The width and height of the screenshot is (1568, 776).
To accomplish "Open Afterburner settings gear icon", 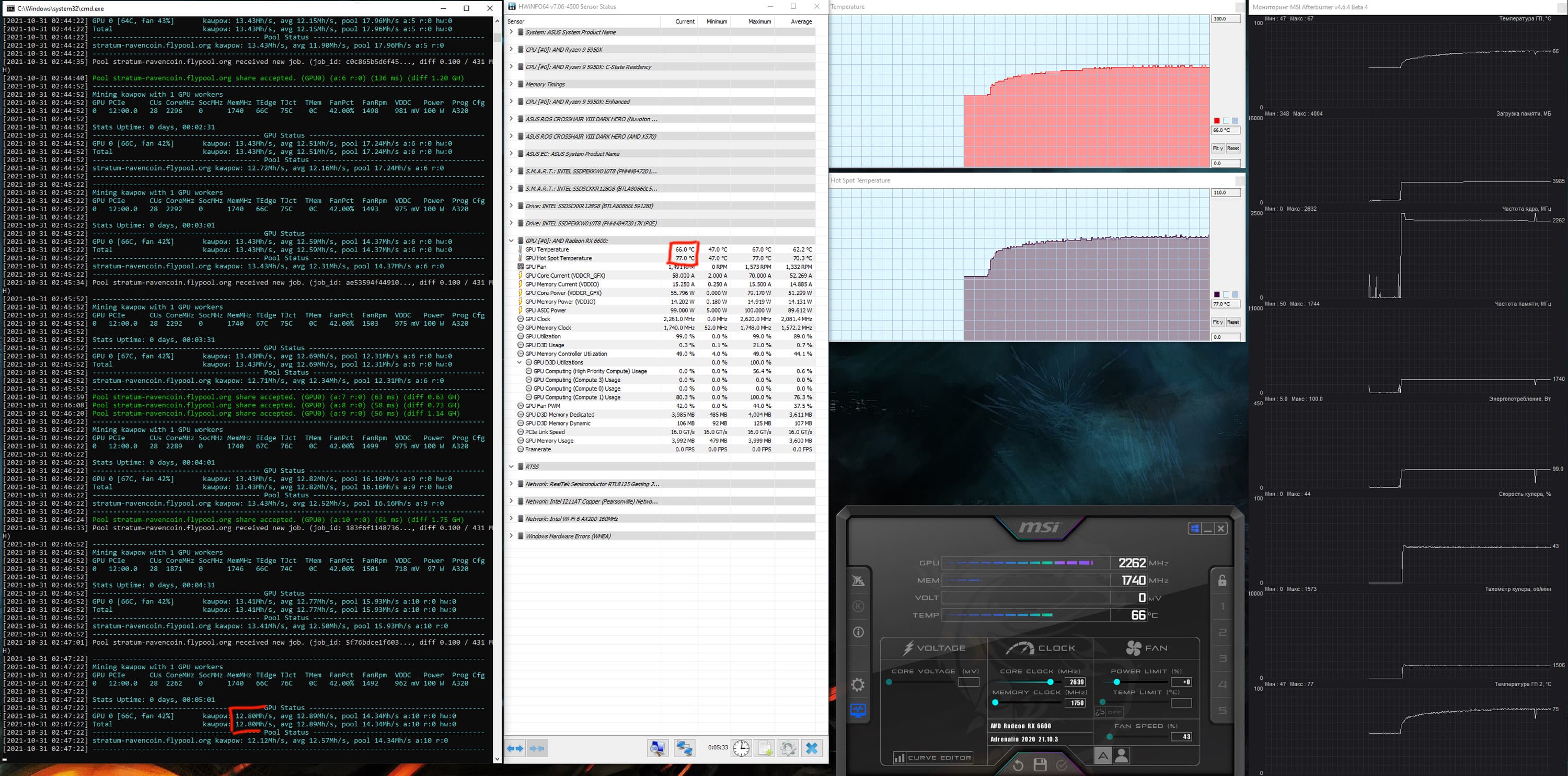I will tap(858, 684).
